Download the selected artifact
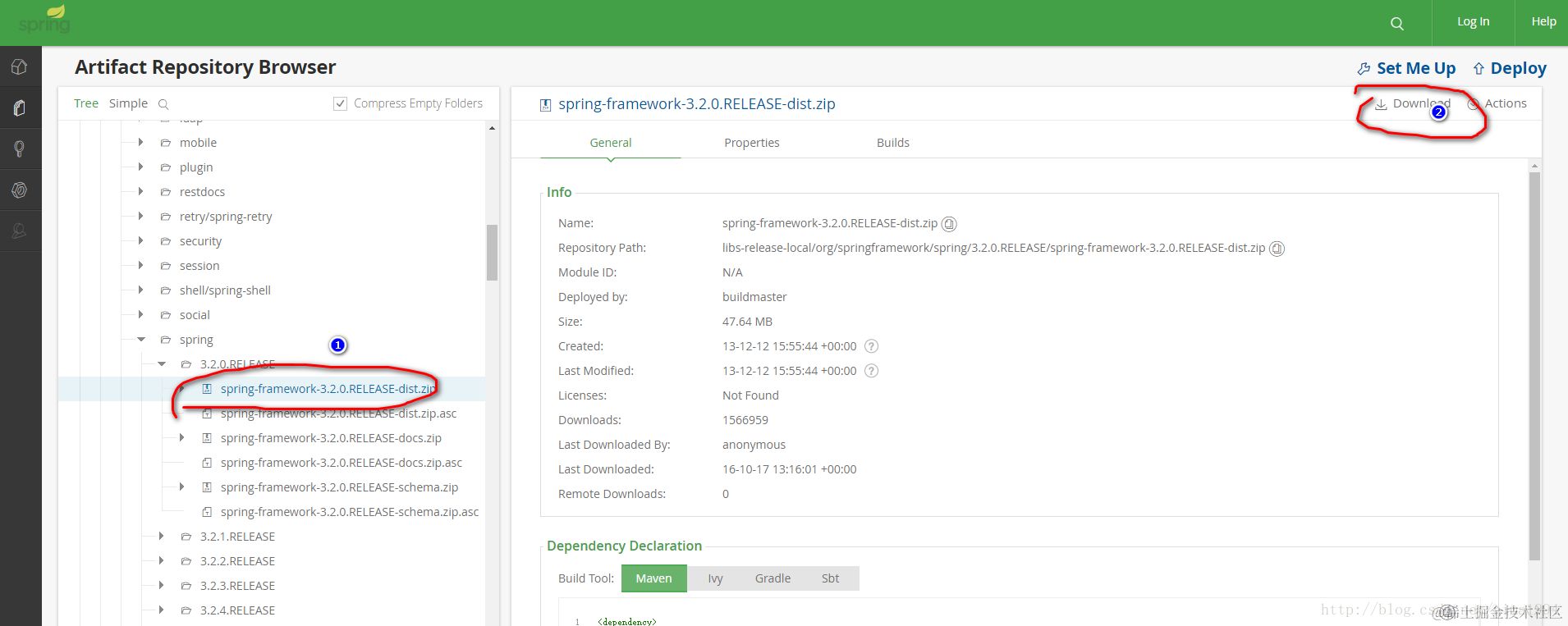The image size is (1568, 626). pos(1413,104)
